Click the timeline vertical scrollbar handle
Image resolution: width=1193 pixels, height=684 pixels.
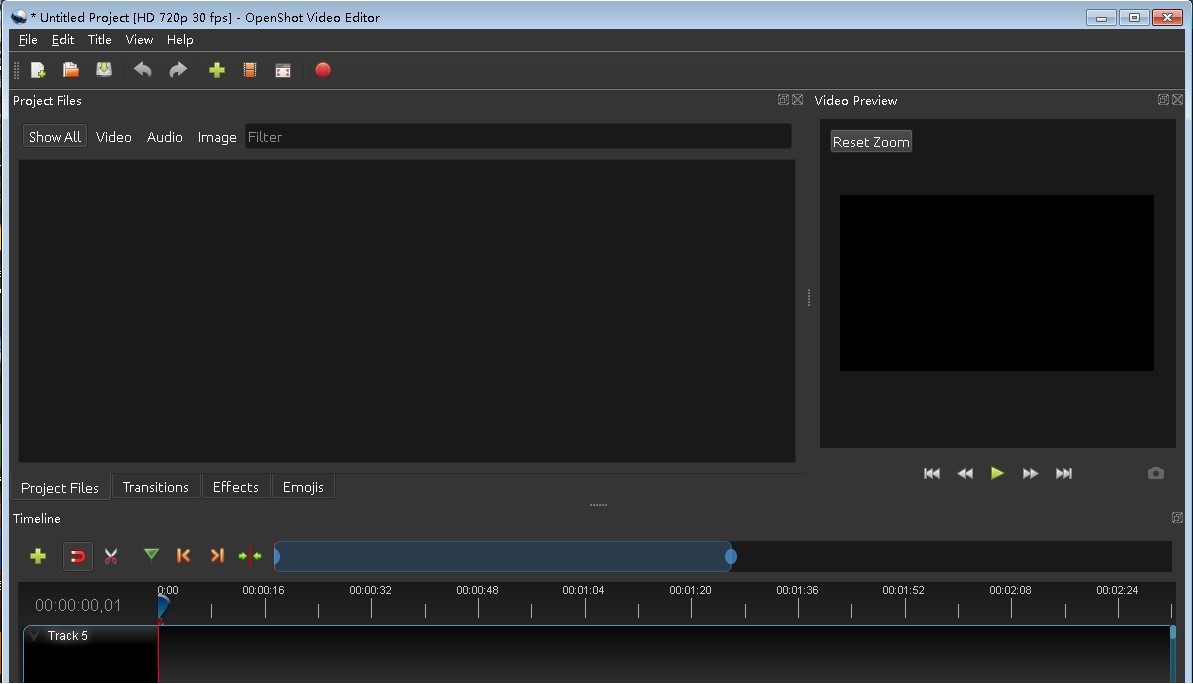click(1172, 632)
